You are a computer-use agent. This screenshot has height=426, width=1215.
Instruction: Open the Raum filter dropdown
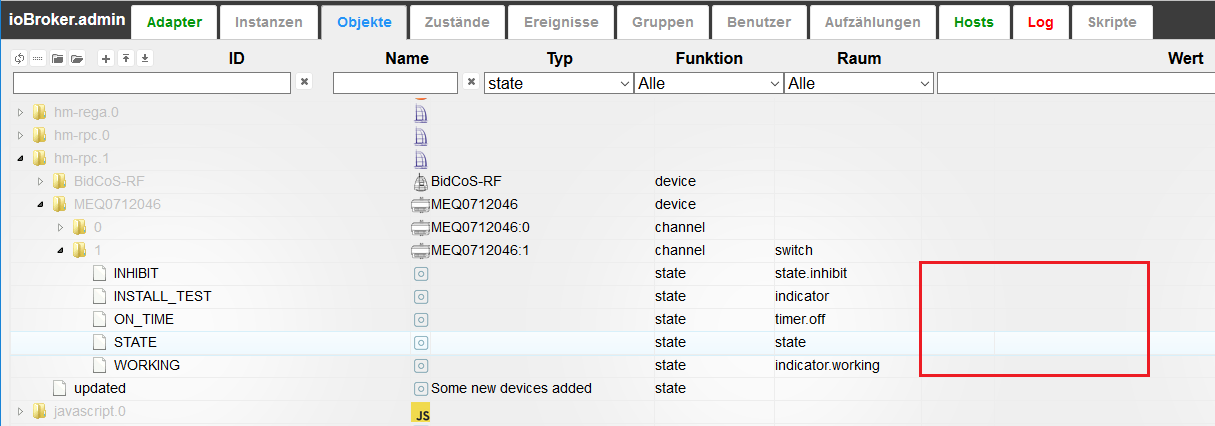859,84
